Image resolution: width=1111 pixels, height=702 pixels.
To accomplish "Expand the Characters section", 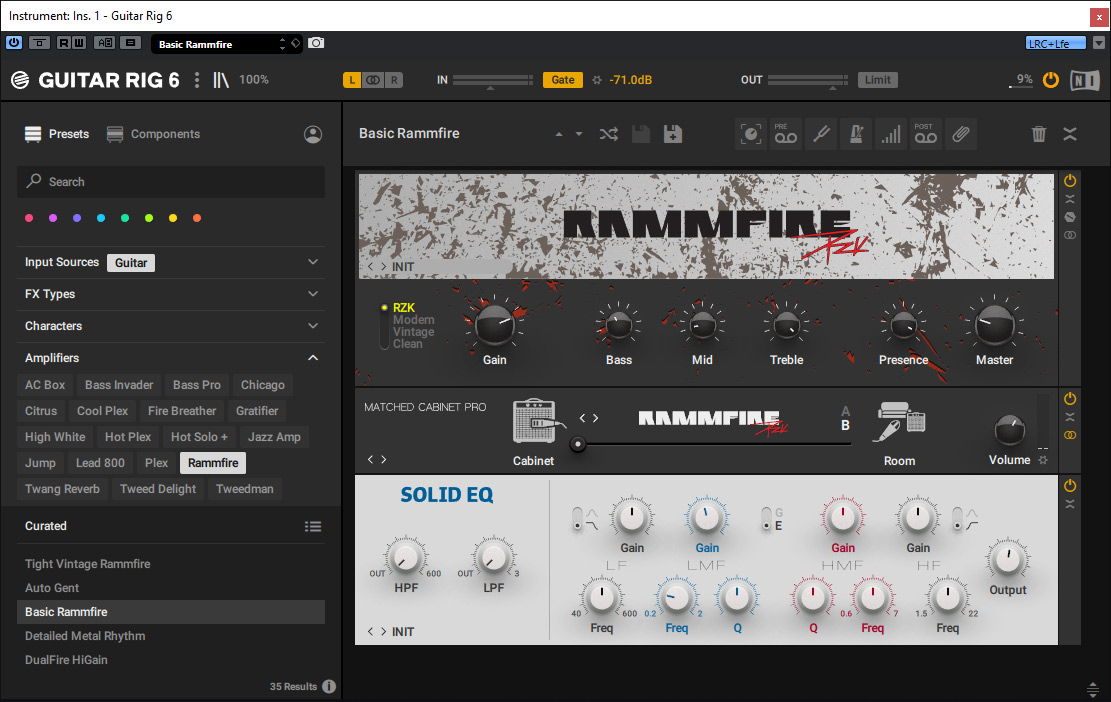I will click(x=313, y=326).
